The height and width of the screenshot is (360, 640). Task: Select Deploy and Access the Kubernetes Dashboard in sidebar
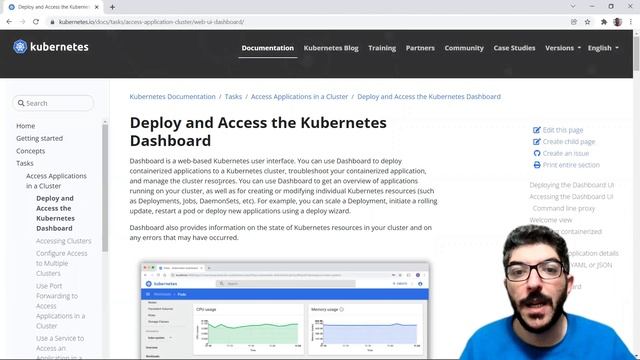click(x=56, y=213)
